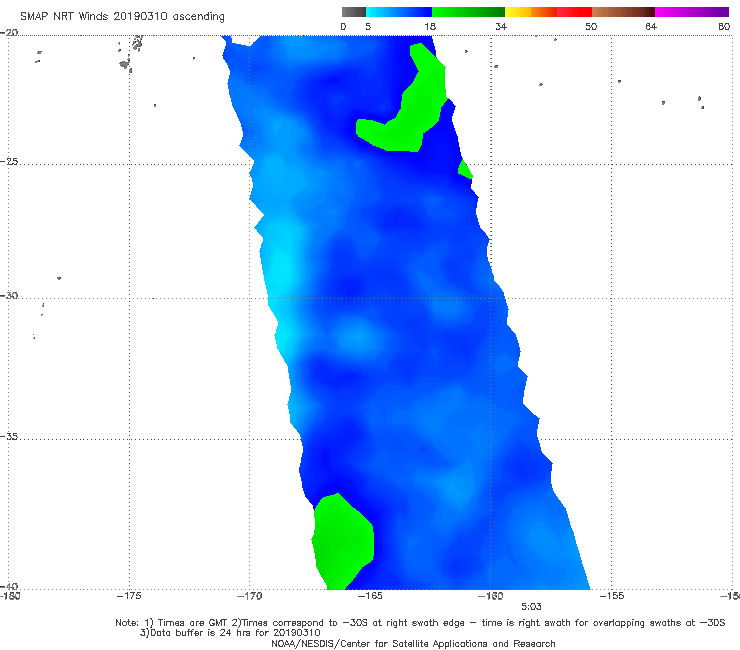Screen dimensions: 740x650
Task: Click the latitude label '-25'
Action: (9, 162)
